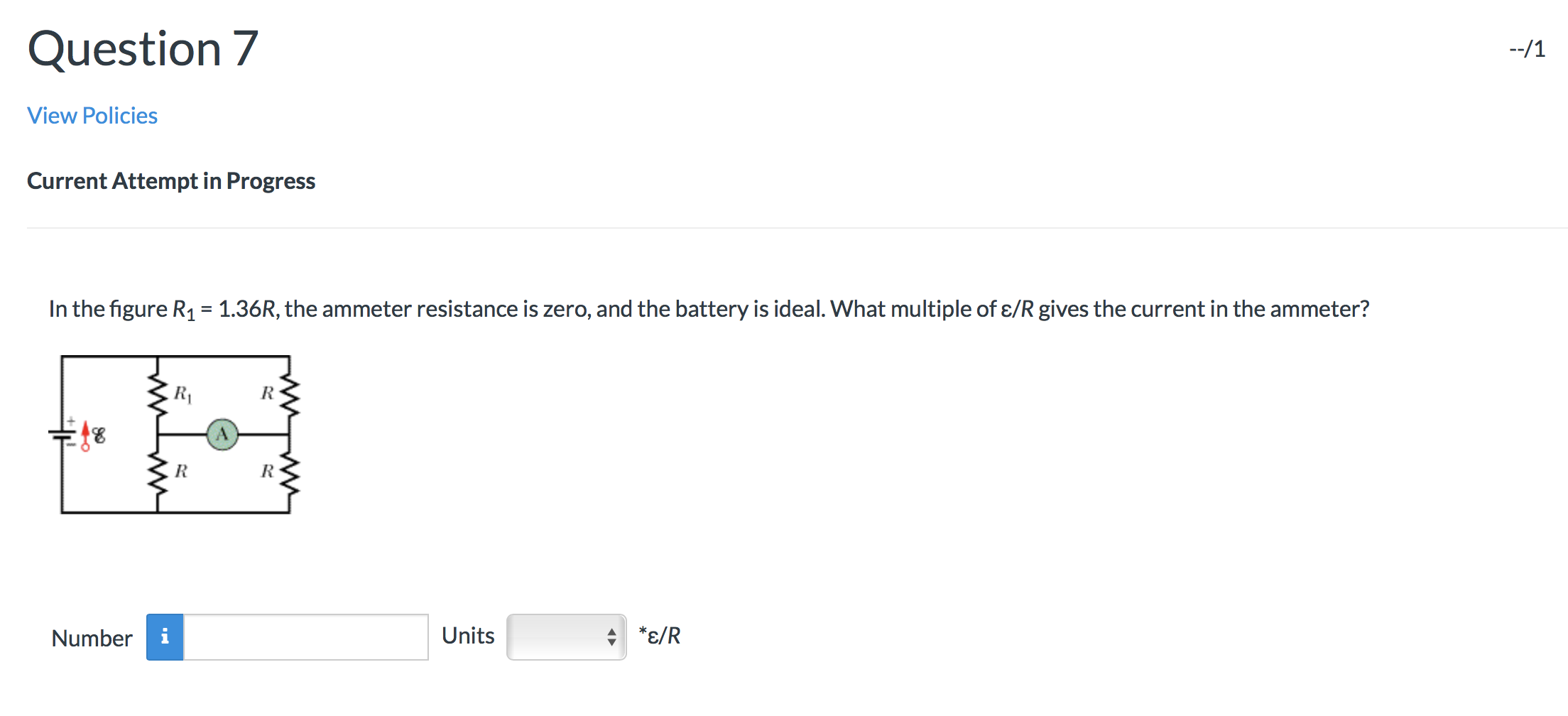Viewport: 1568px width, 716px height.
Task: Click the *ε/R label after Units
Action: coord(659,636)
